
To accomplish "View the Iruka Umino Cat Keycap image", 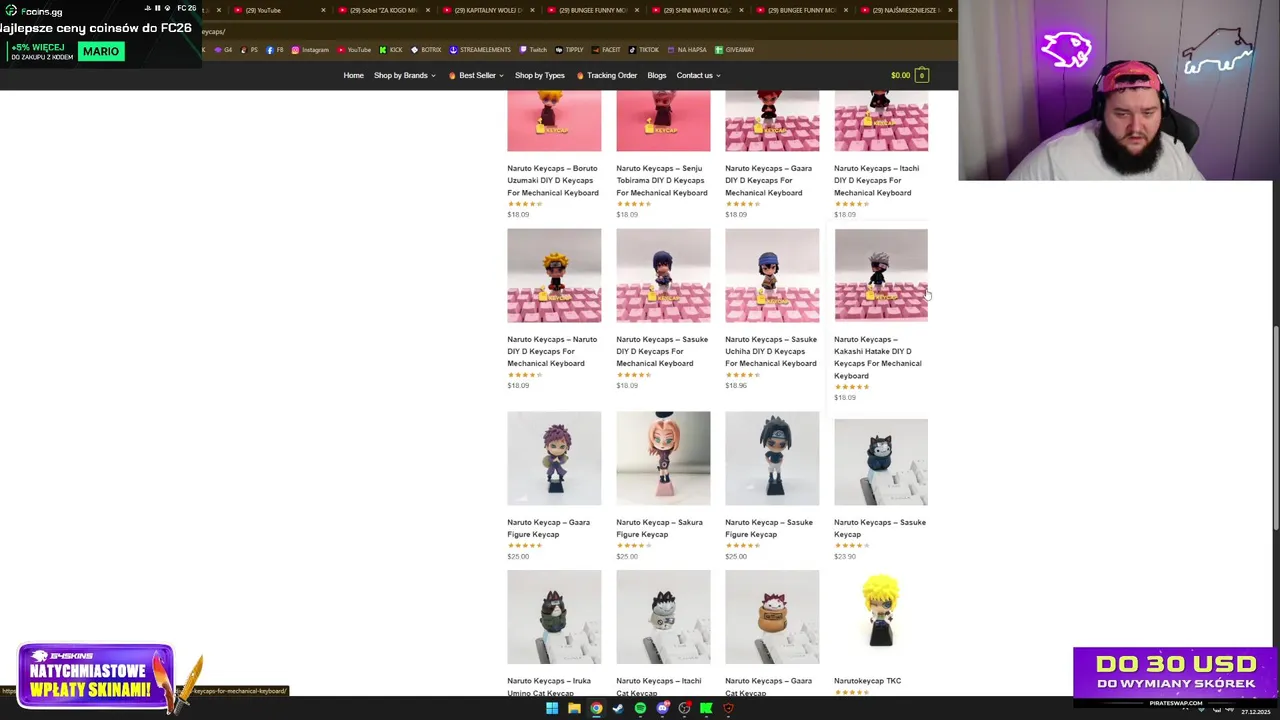I will (554, 617).
